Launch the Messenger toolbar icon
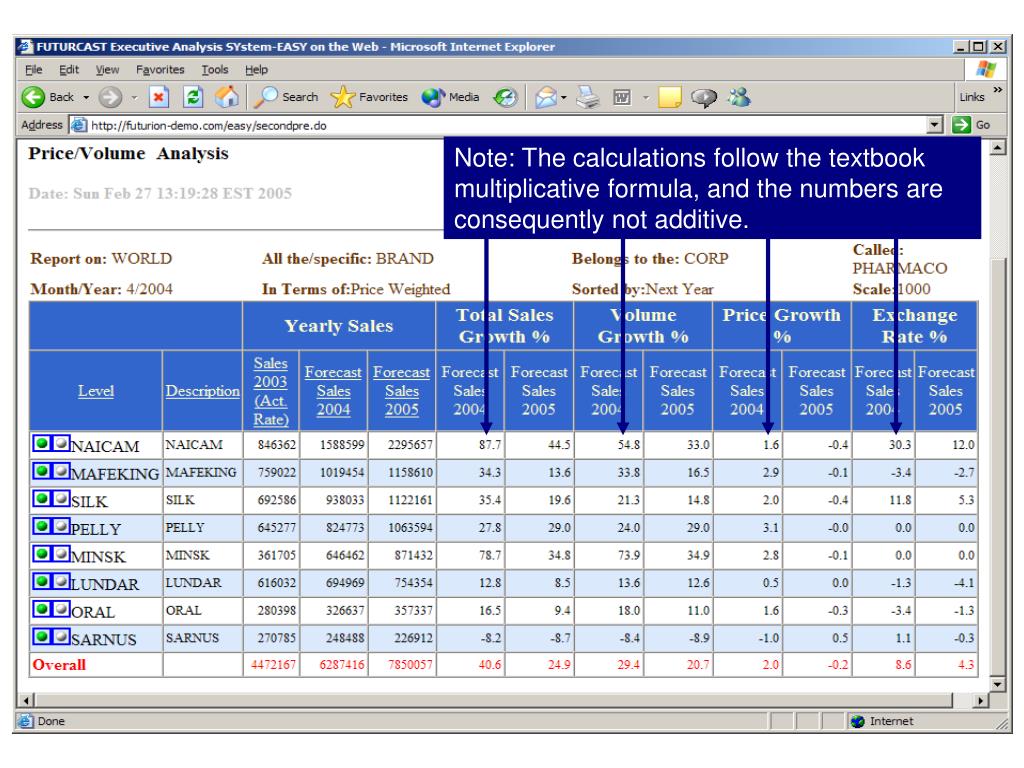Screen dimensions: 1024x768 click(x=740, y=97)
